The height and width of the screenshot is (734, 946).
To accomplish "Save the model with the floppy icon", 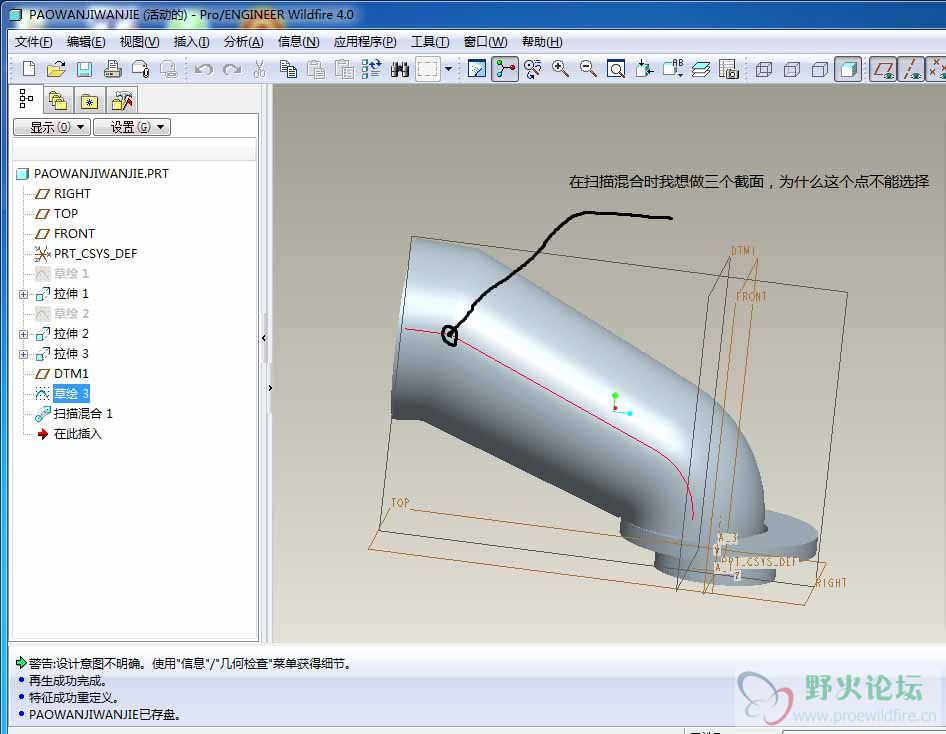I will [84, 69].
